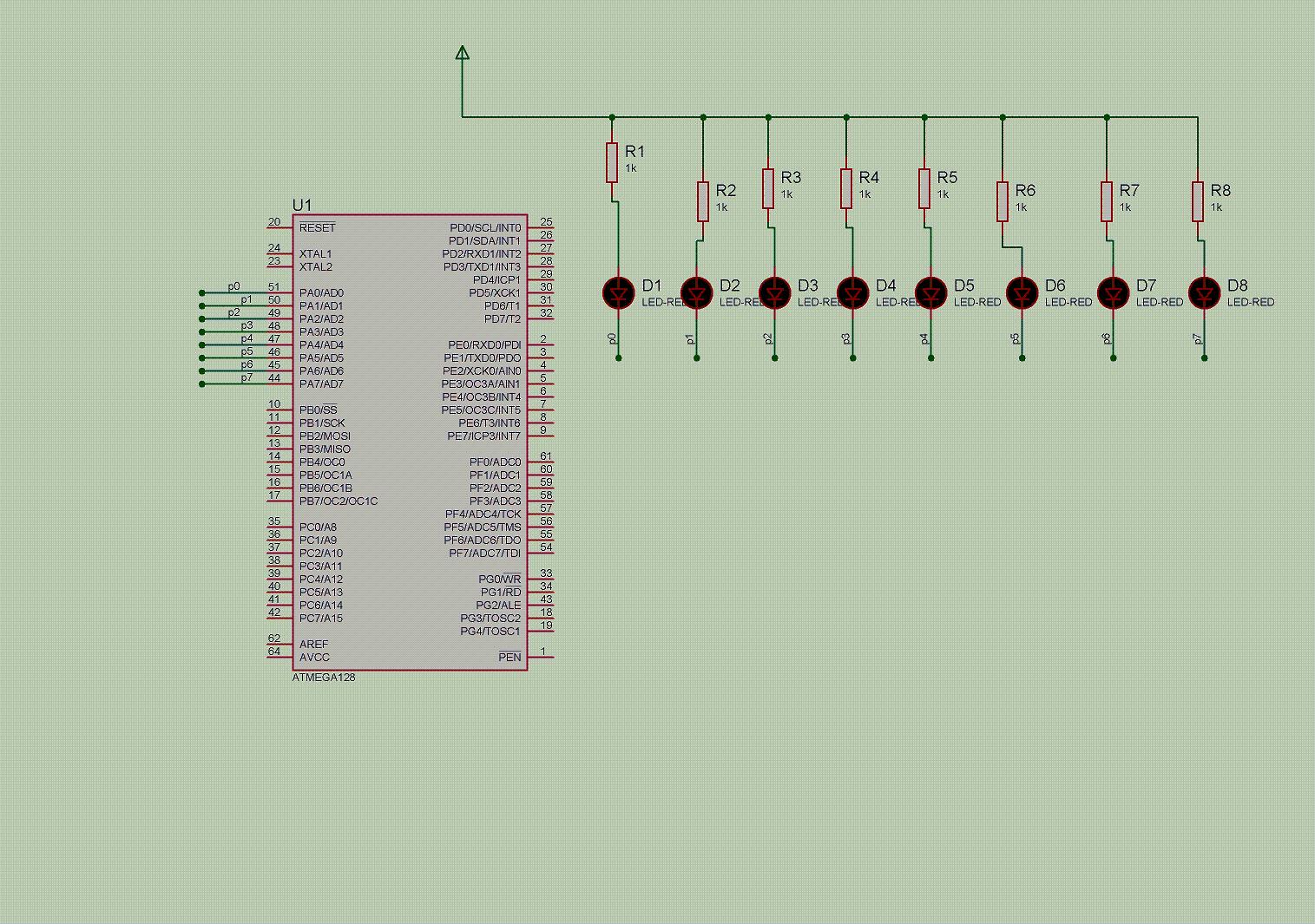1315x924 pixels.
Task: Click the p7 net label beside pin 44
Action: (247, 377)
